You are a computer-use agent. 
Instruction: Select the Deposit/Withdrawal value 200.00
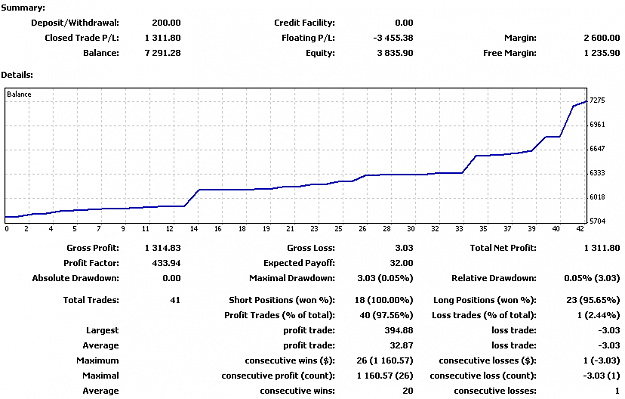166,23
